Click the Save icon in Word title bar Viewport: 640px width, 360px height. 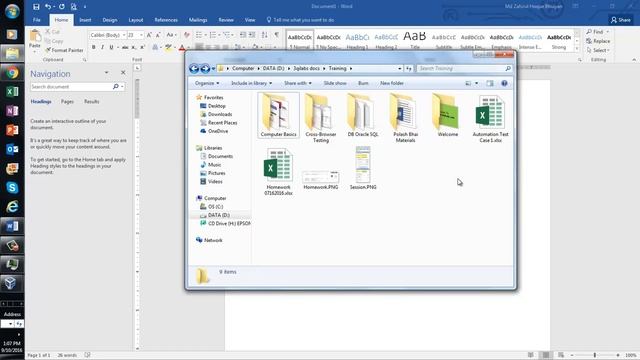coord(36,7)
